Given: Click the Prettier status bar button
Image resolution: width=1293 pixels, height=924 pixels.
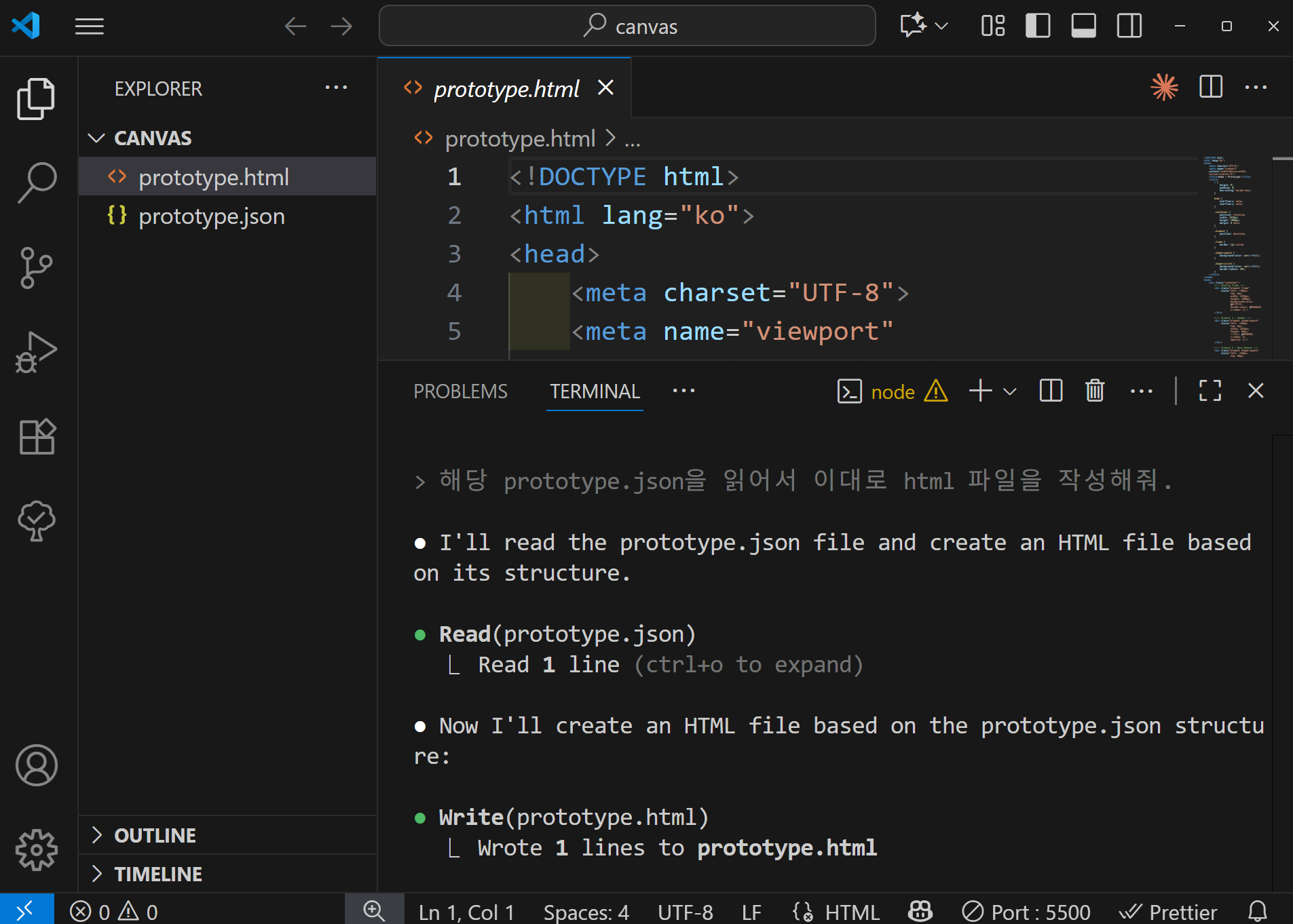Looking at the screenshot, I should coord(1168,912).
